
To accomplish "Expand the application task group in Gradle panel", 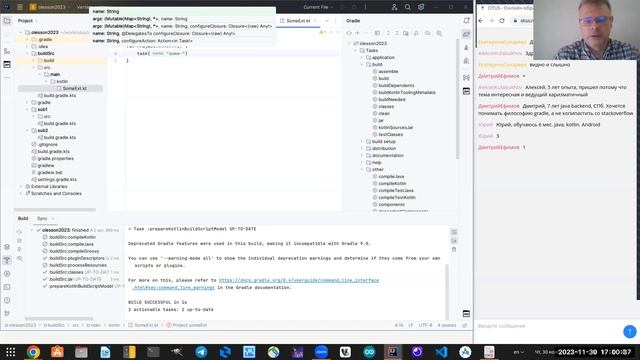I will tap(362, 58).
